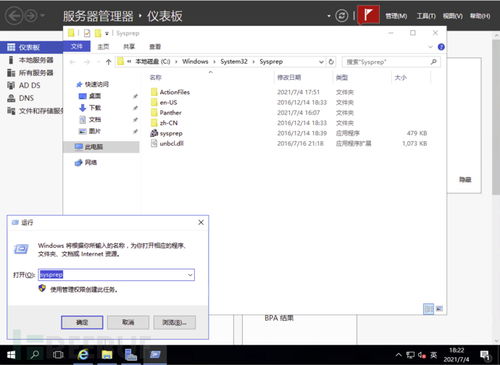Screen dimensions: 500x365
Task: Click the taskbar search icon
Action: tap(35, 355)
